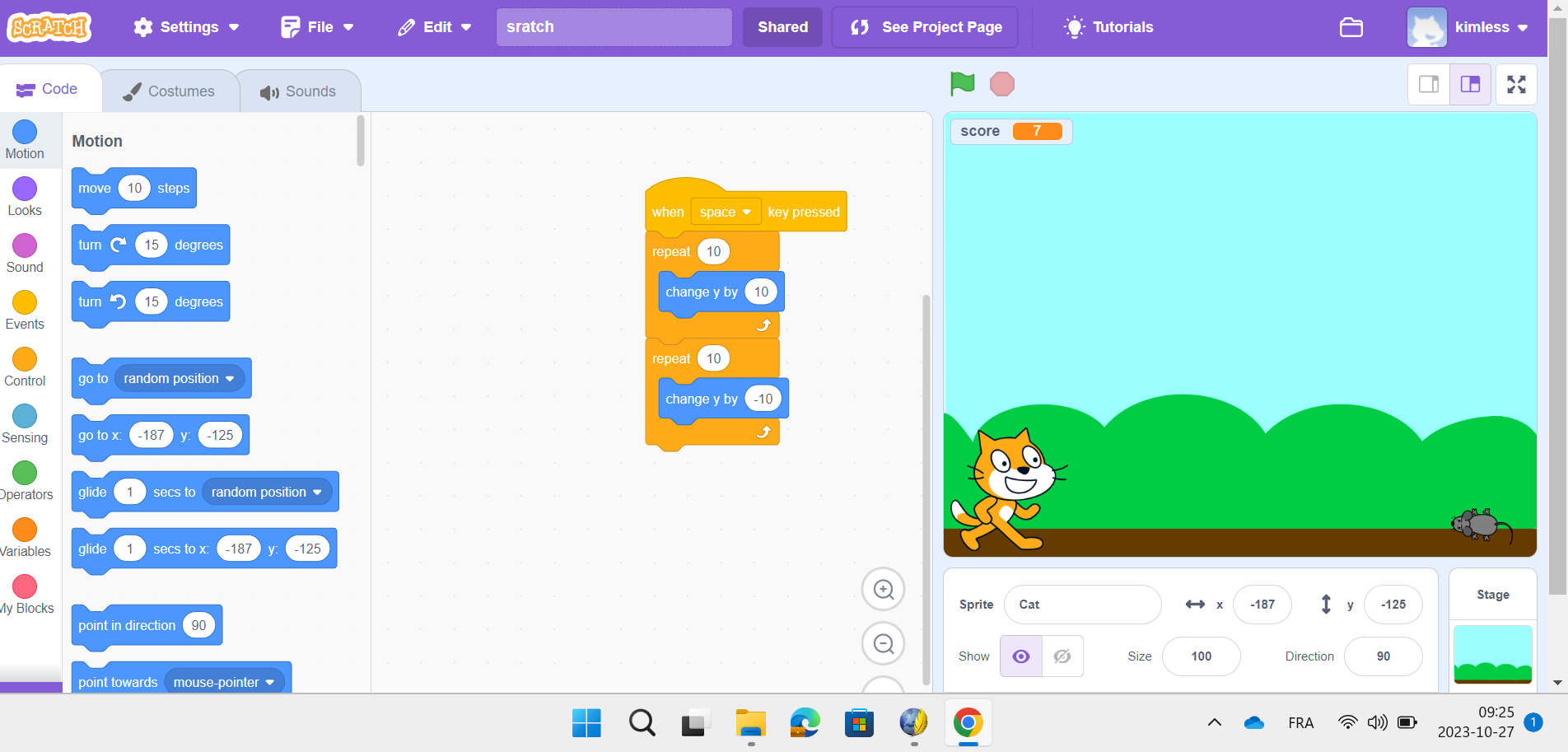Zoom in the code workspace
1568x752 pixels.
[x=884, y=590]
